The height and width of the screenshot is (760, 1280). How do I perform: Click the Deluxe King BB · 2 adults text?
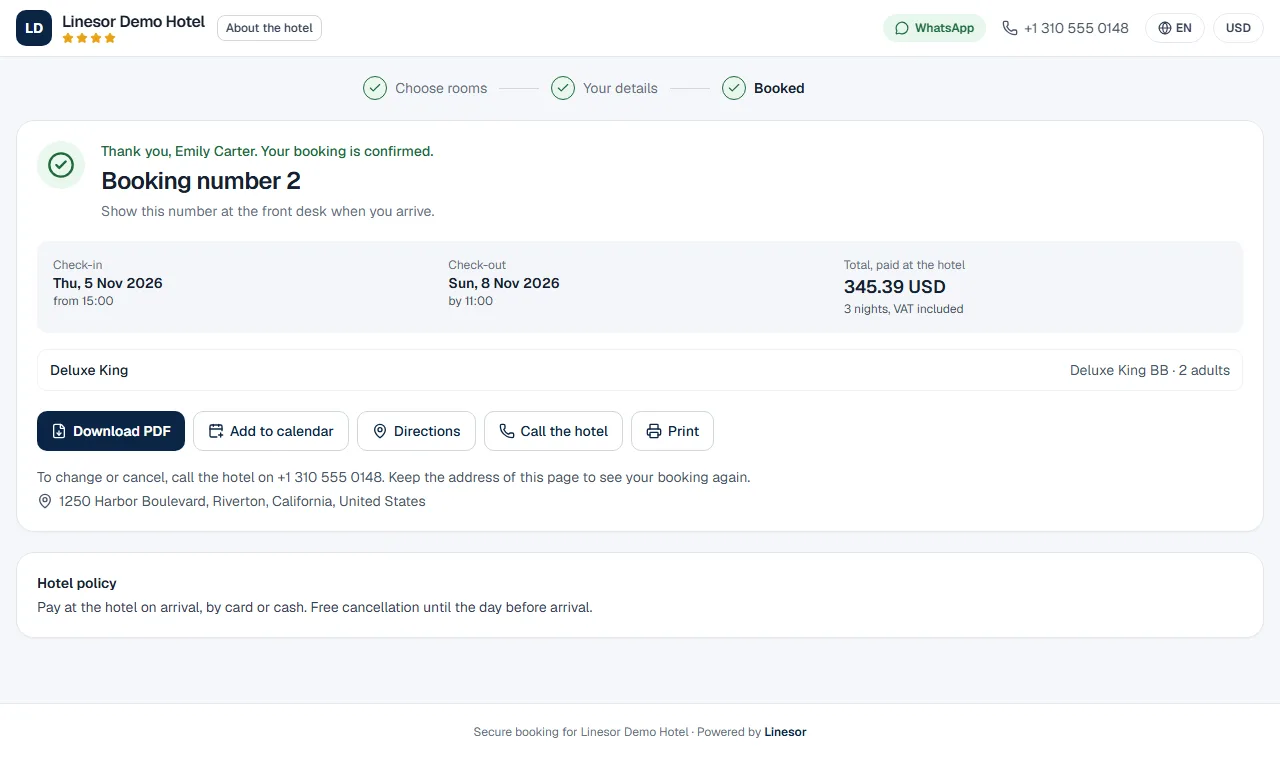1150,370
